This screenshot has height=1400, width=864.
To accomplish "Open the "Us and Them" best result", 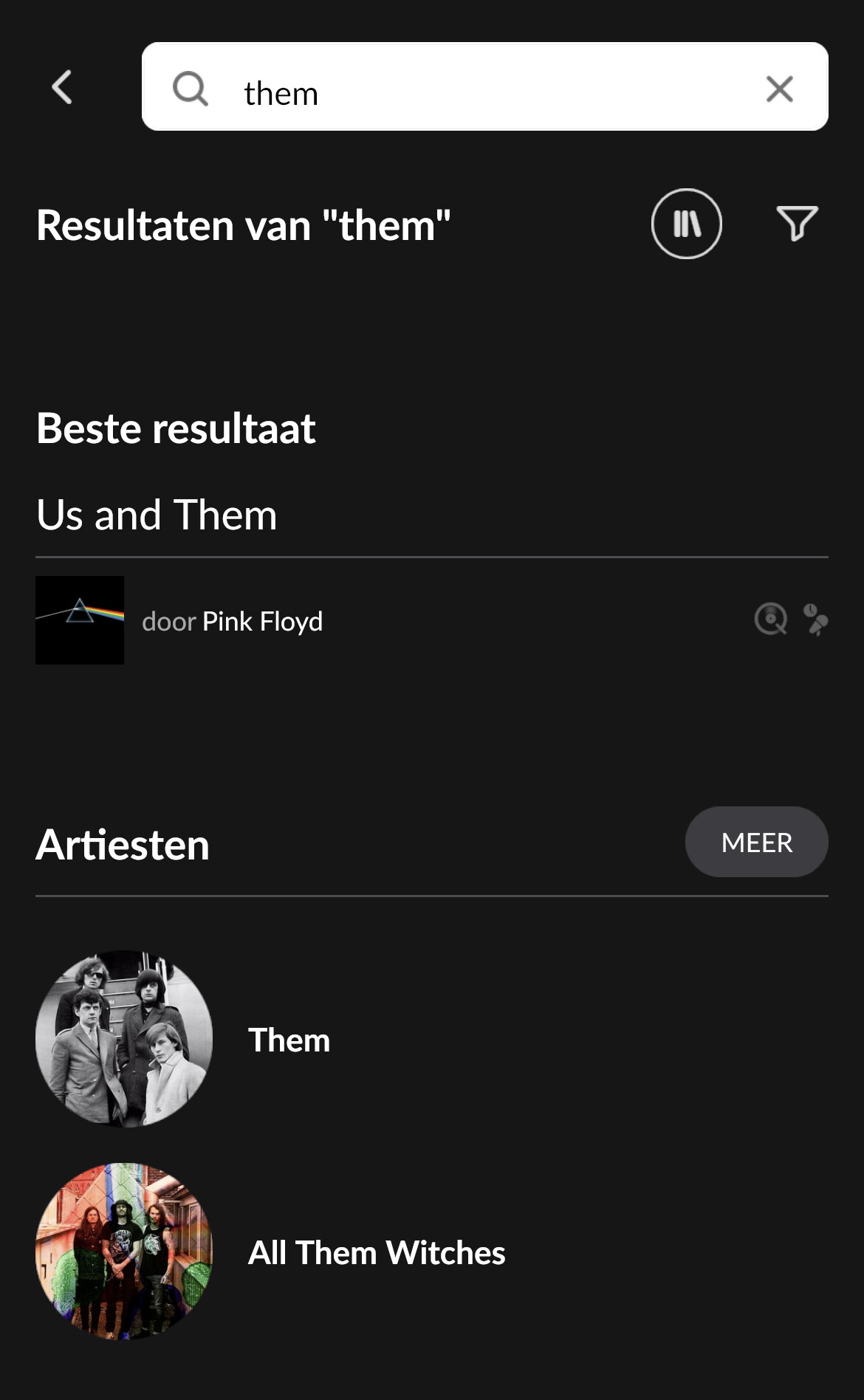I will 157,515.
